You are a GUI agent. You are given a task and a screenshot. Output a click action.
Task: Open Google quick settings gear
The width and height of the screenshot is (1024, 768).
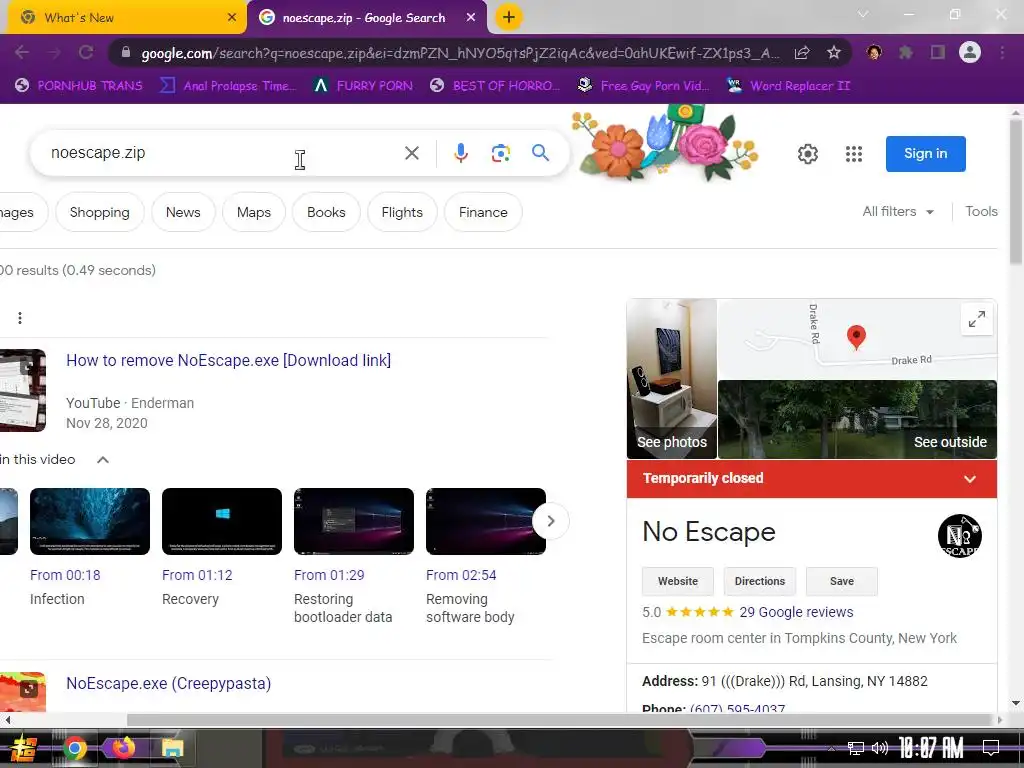pyautogui.click(x=808, y=154)
